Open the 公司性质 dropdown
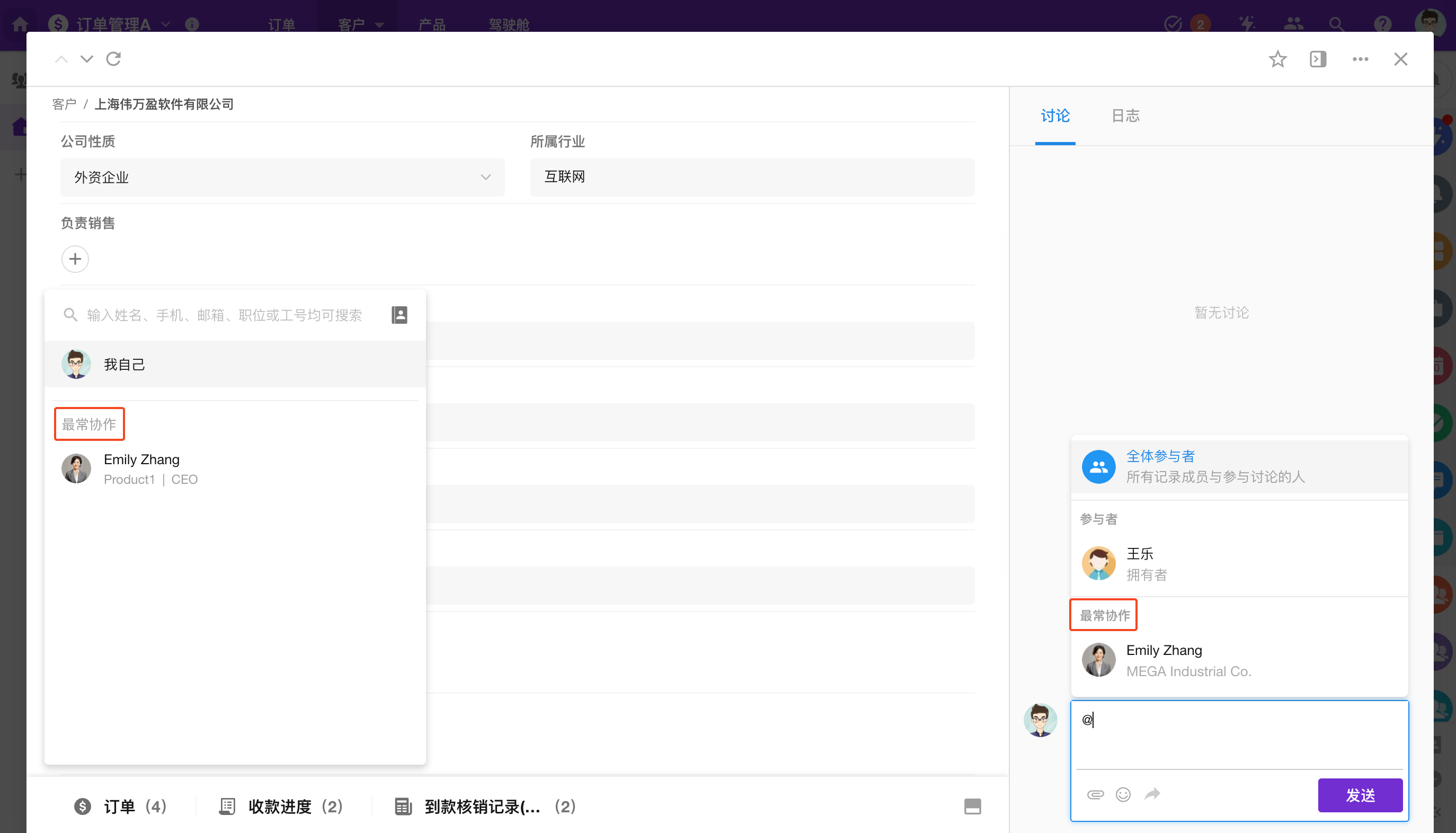 (x=282, y=178)
